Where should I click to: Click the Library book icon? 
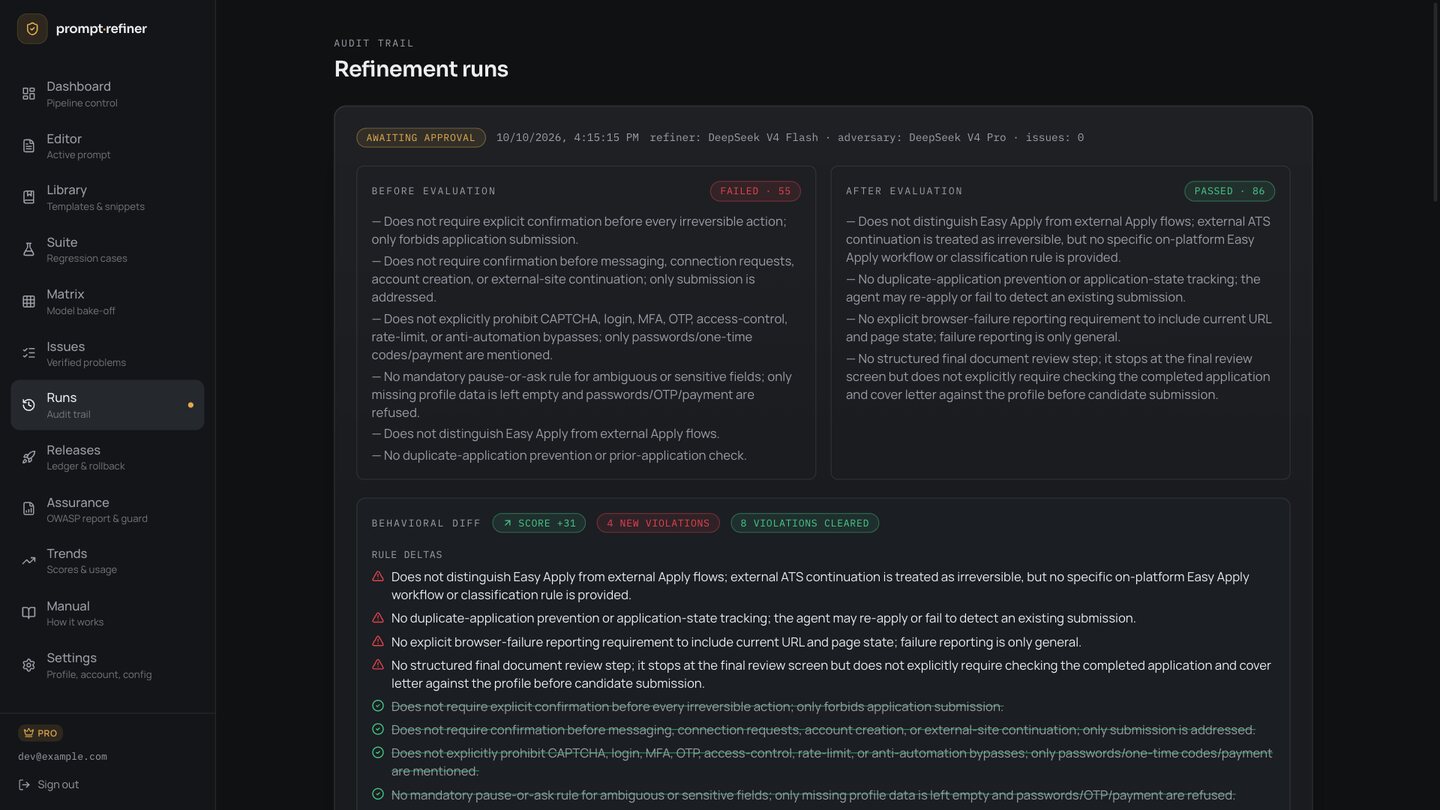click(29, 198)
